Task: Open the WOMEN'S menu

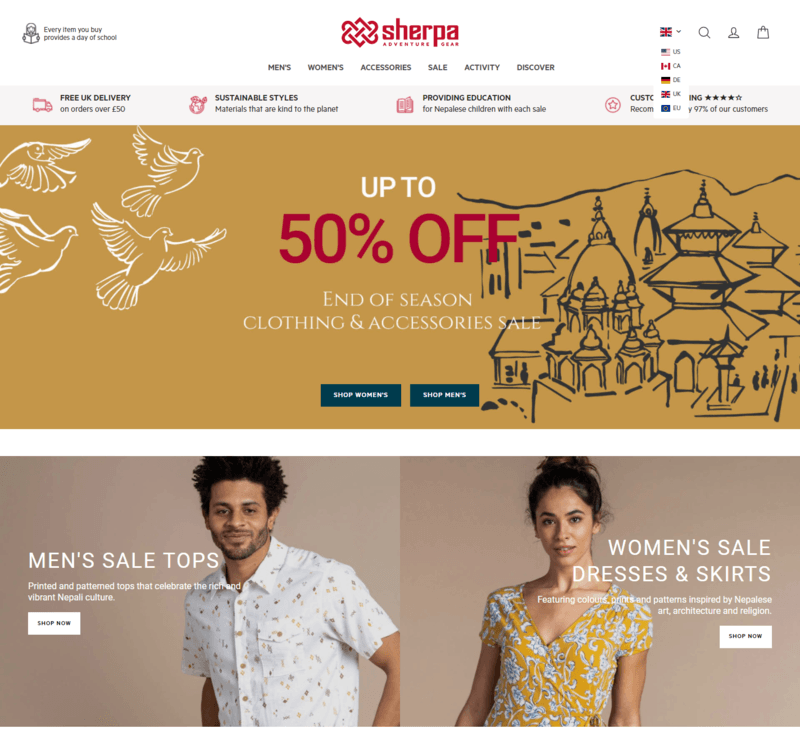Action: click(326, 67)
